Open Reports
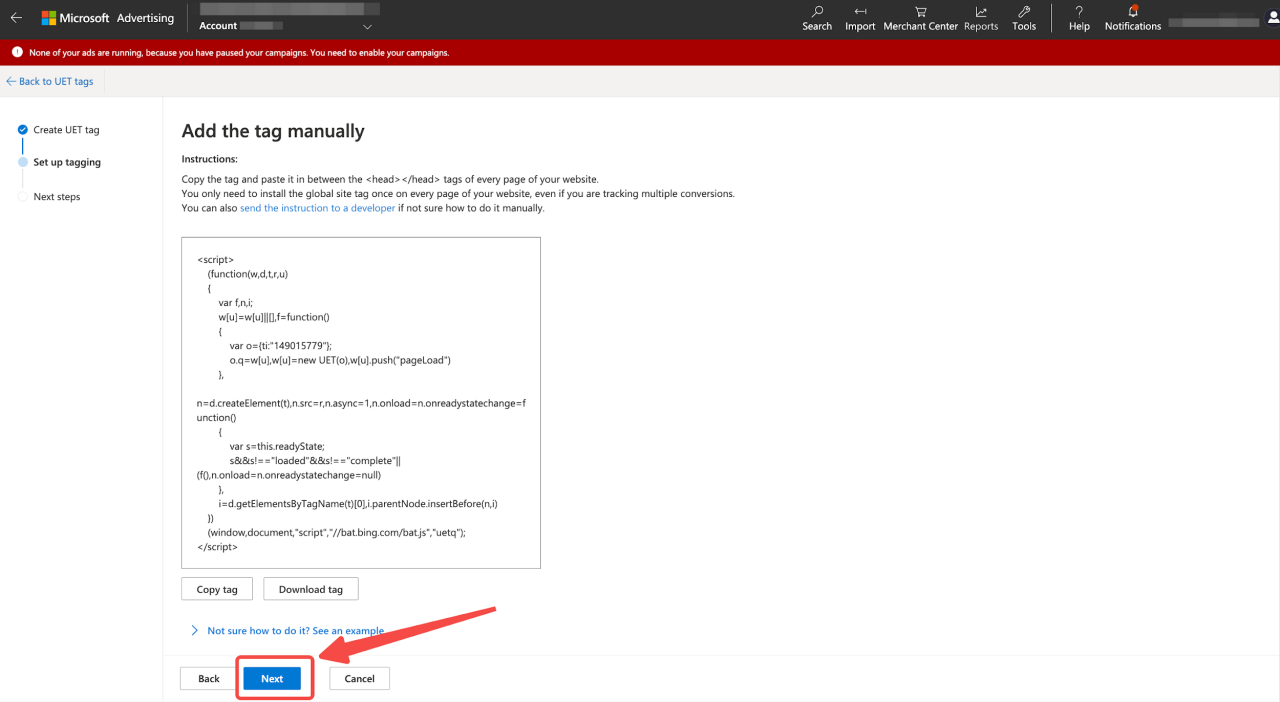This screenshot has width=1280, height=702. tap(981, 18)
